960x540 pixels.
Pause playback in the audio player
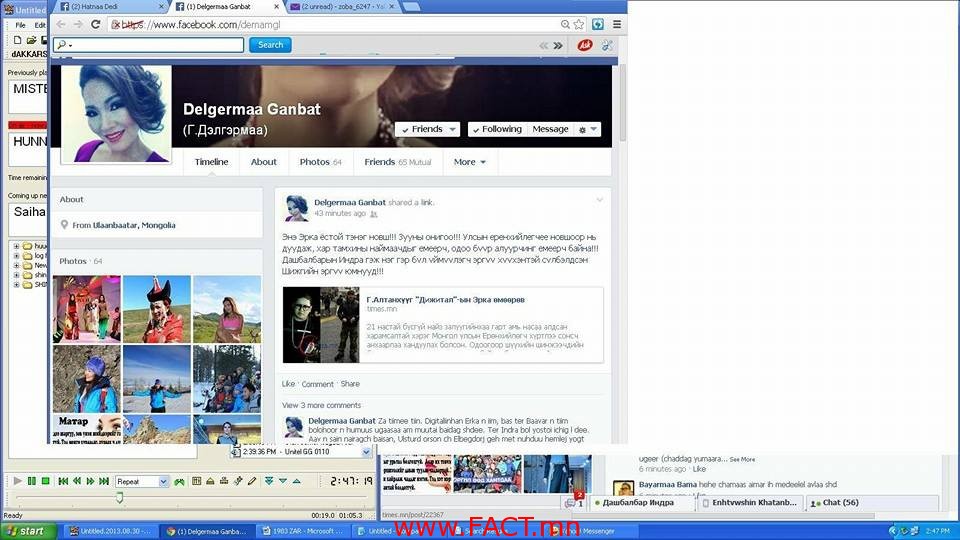pyautogui.click(x=32, y=482)
